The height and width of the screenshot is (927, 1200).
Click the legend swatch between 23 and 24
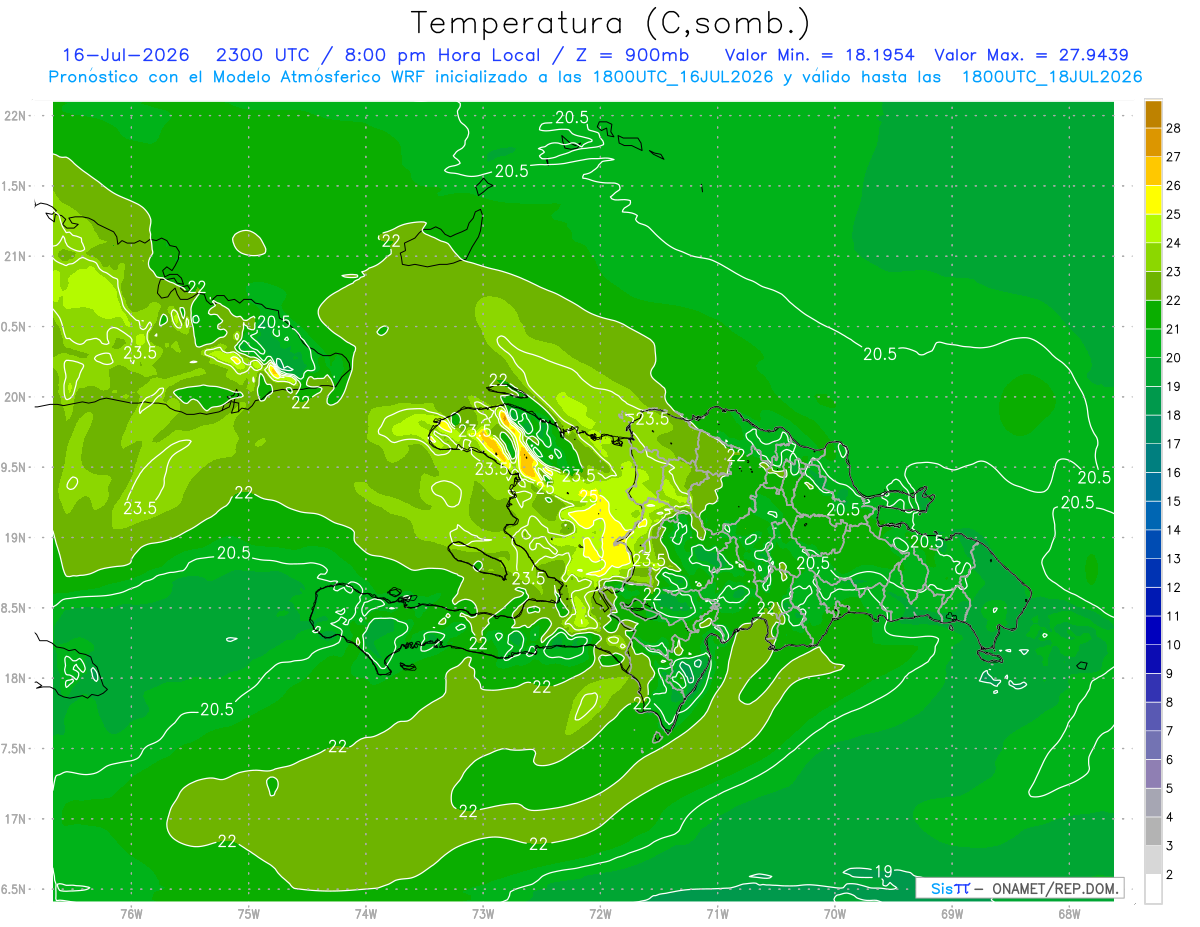pos(1153,257)
